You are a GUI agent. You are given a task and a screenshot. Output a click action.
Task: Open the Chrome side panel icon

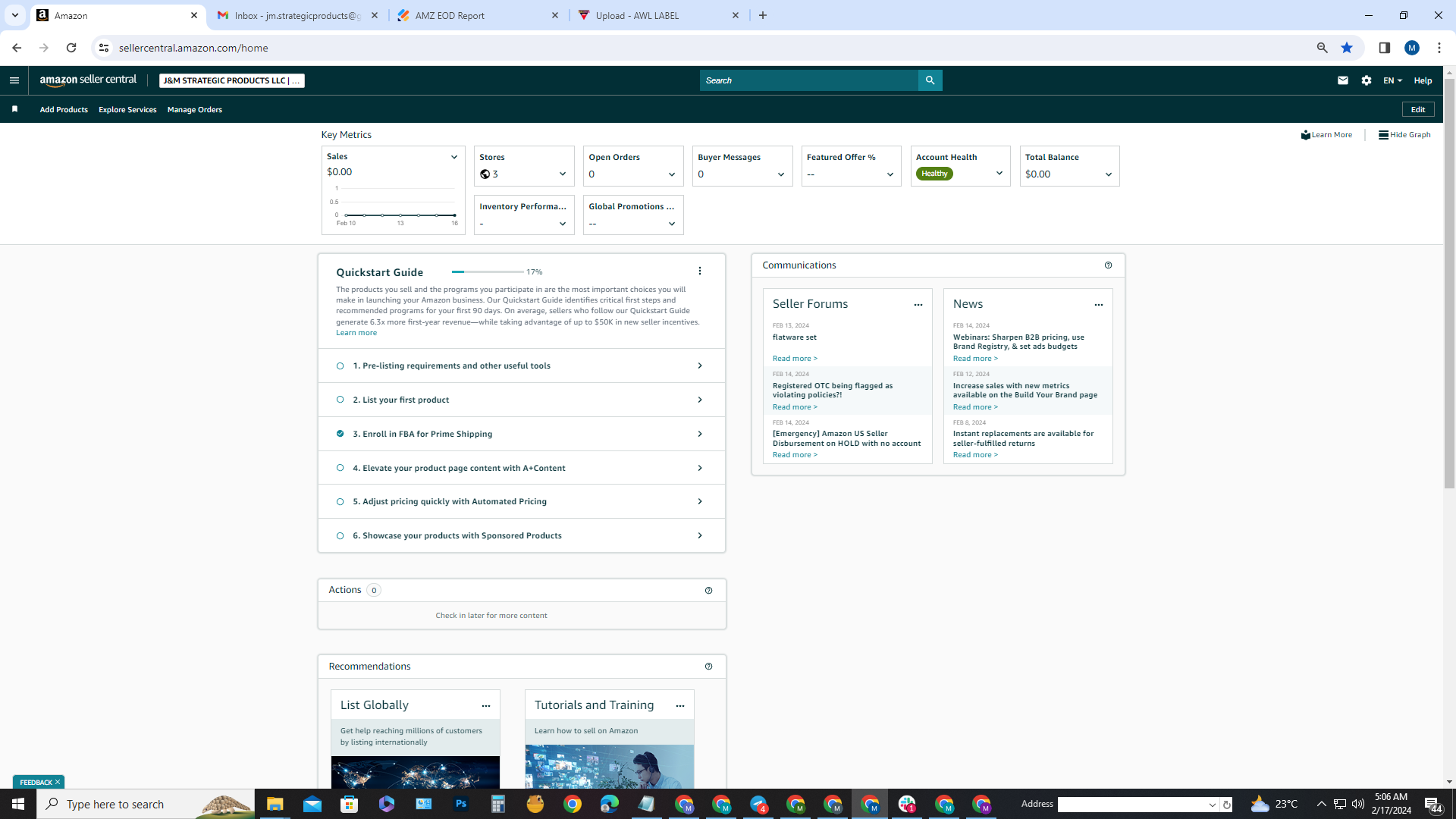[1385, 48]
